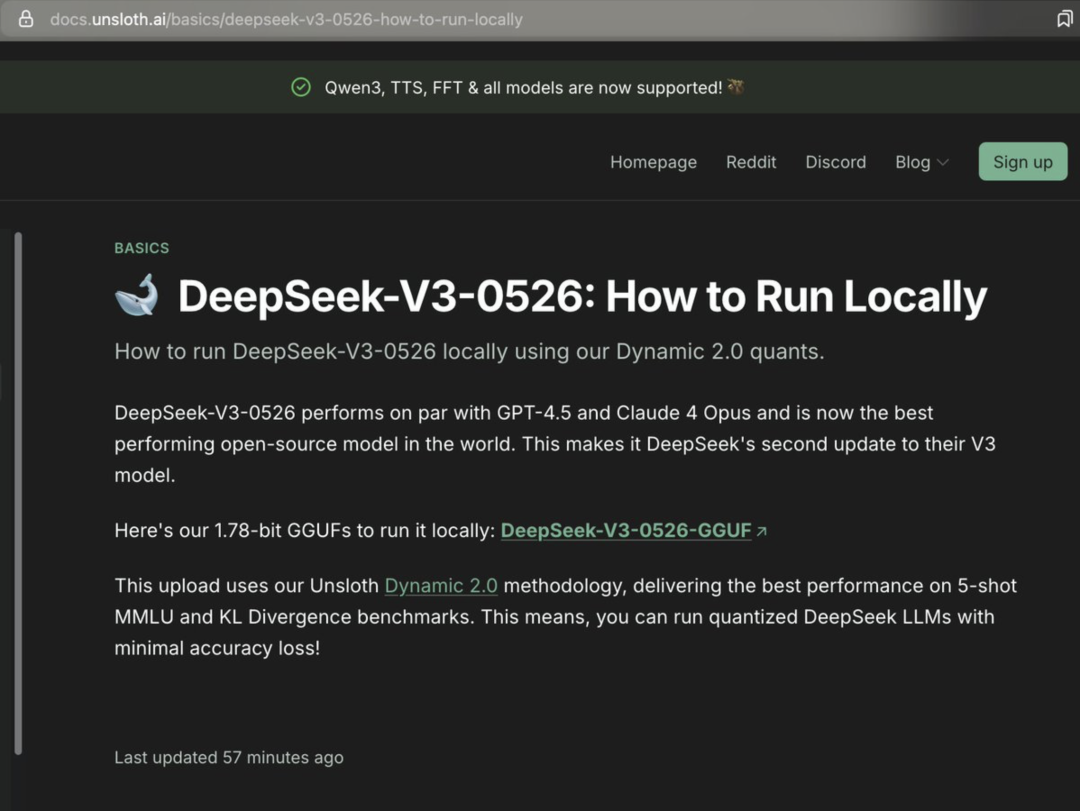Click the external link arrow after DeepSeek-V3-0526-GGUF
The width and height of the screenshot is (1080, 811).
761,531
